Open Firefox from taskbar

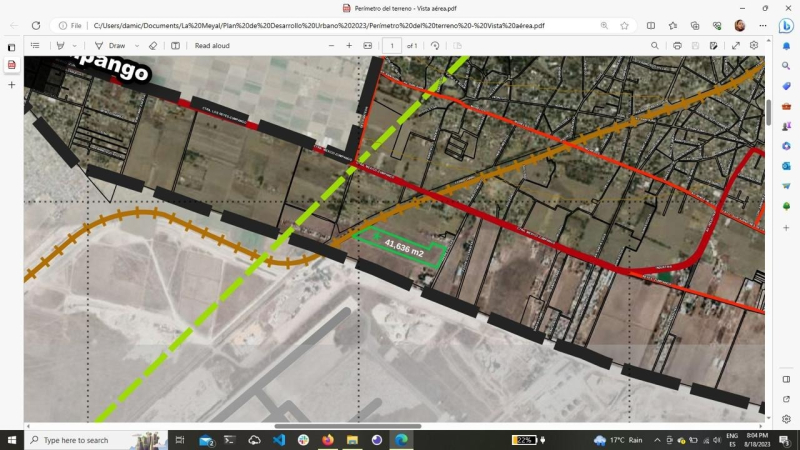coord(328,440)
